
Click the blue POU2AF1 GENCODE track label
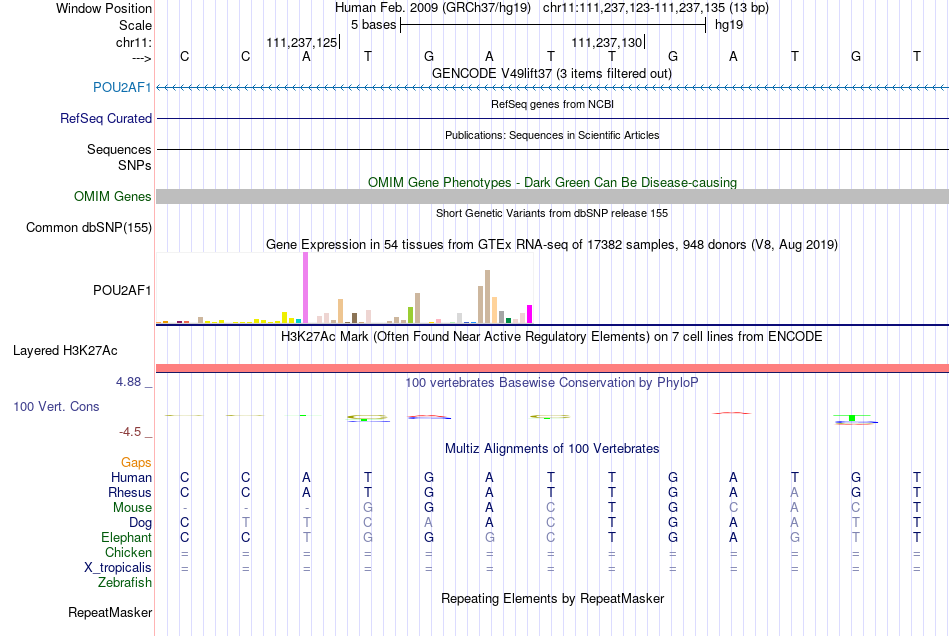122,87
